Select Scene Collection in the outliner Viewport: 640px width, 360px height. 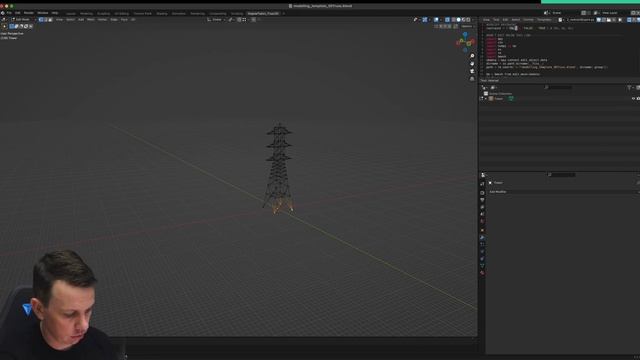[500, 93]
